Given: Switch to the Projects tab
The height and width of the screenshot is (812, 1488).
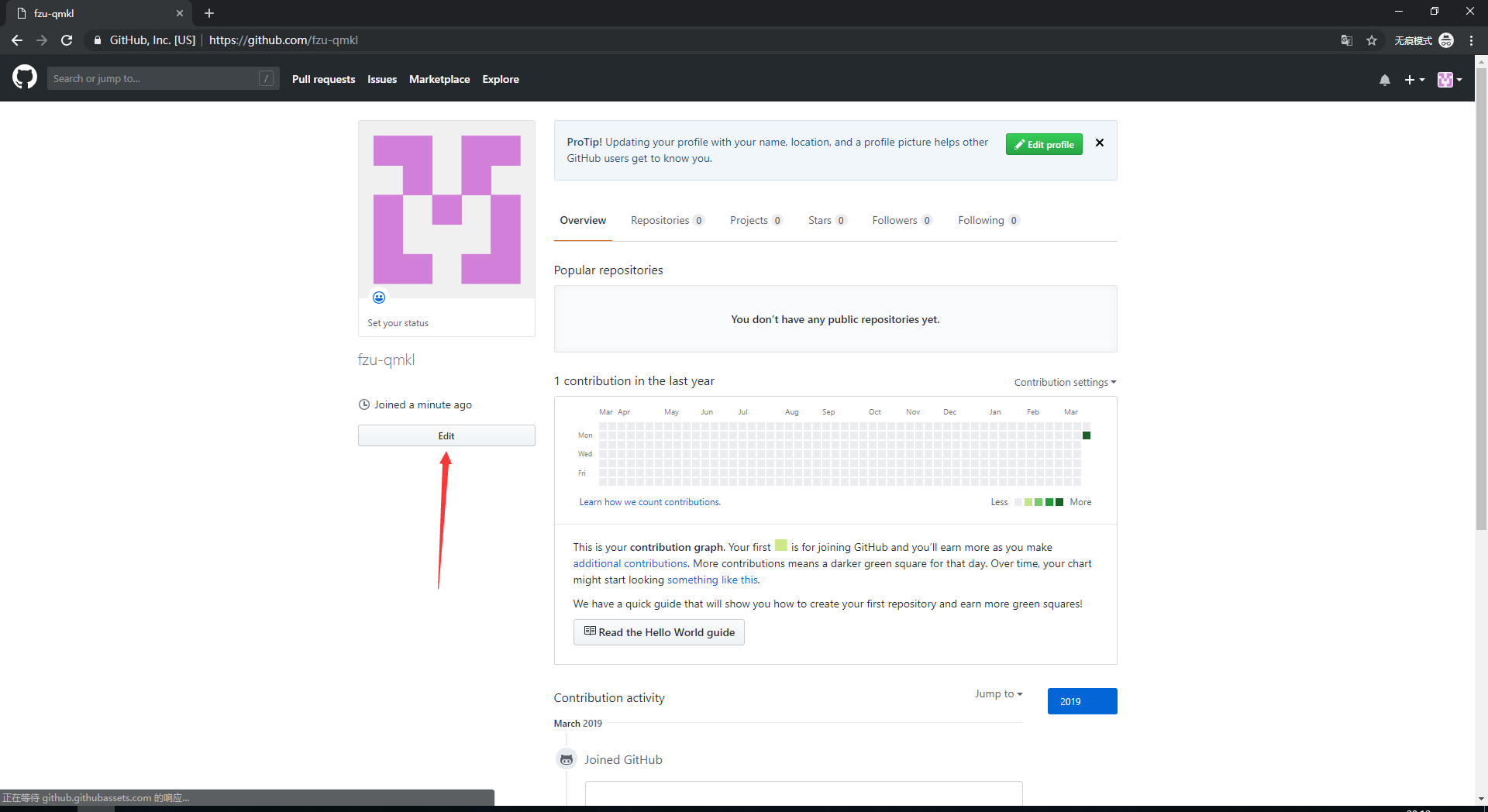Looking at the screenshot, I should (x=756, y=221).
